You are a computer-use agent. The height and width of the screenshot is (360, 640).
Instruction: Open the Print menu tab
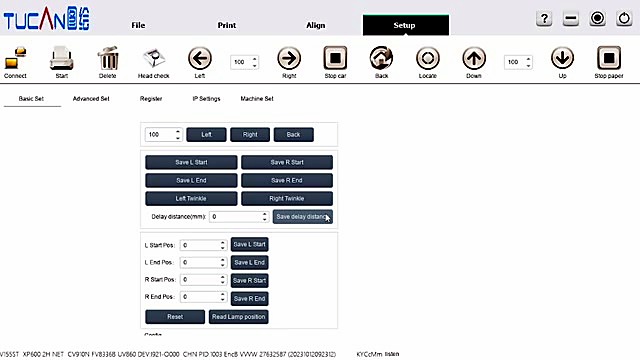(x=227, y=25)
